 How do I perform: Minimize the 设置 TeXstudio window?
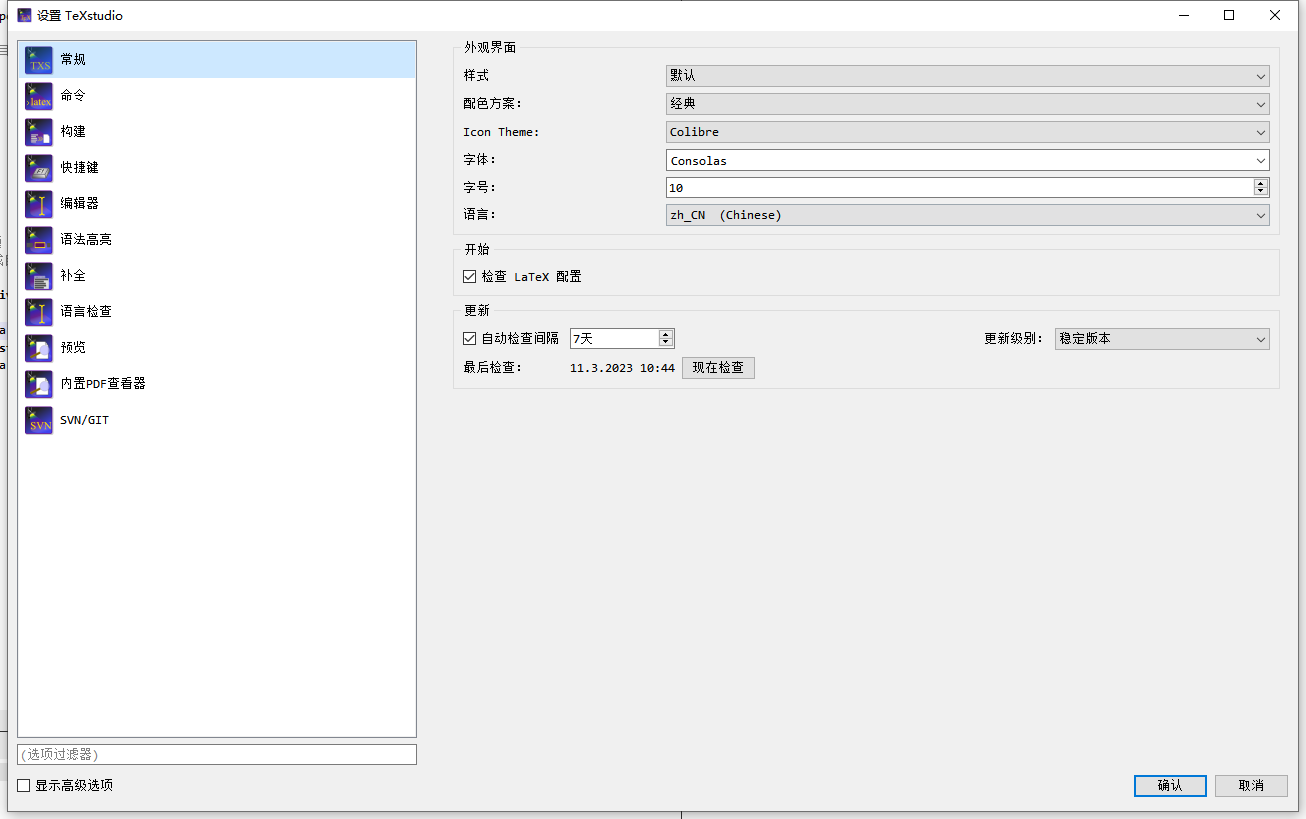1184,15
